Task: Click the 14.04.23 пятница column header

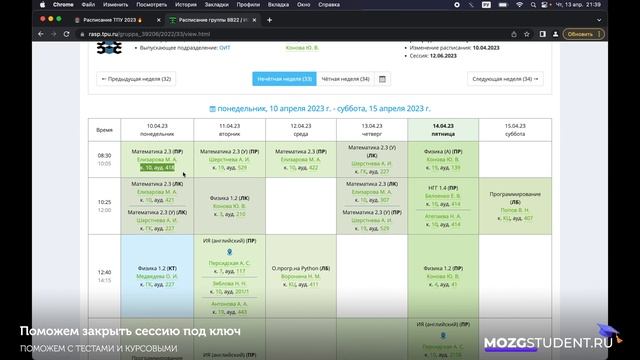Action: [443, 130]
